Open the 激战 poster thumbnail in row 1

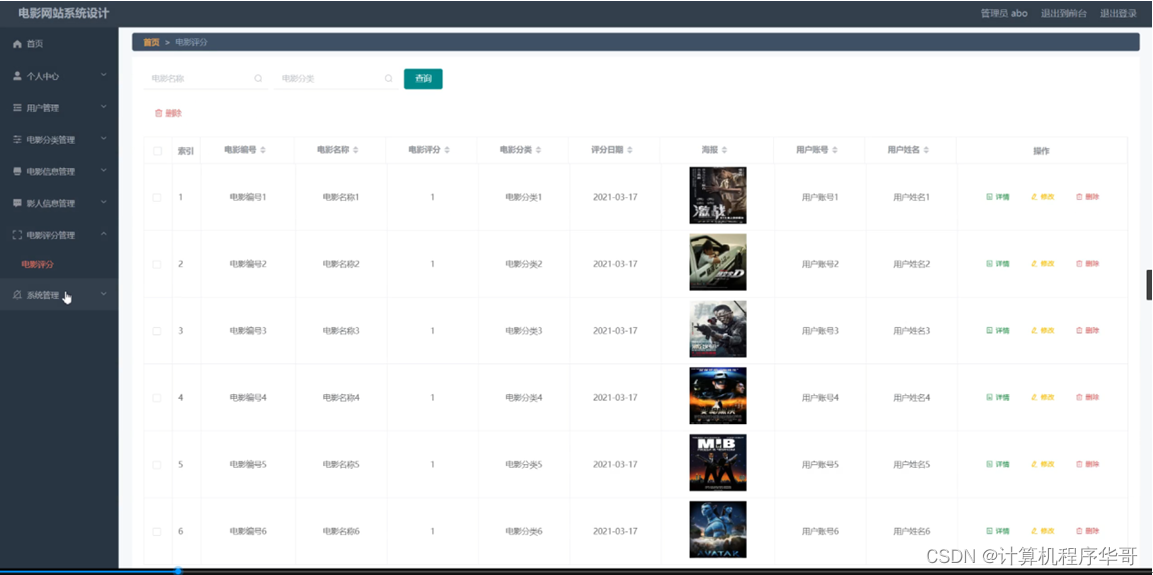pos(718,196)
